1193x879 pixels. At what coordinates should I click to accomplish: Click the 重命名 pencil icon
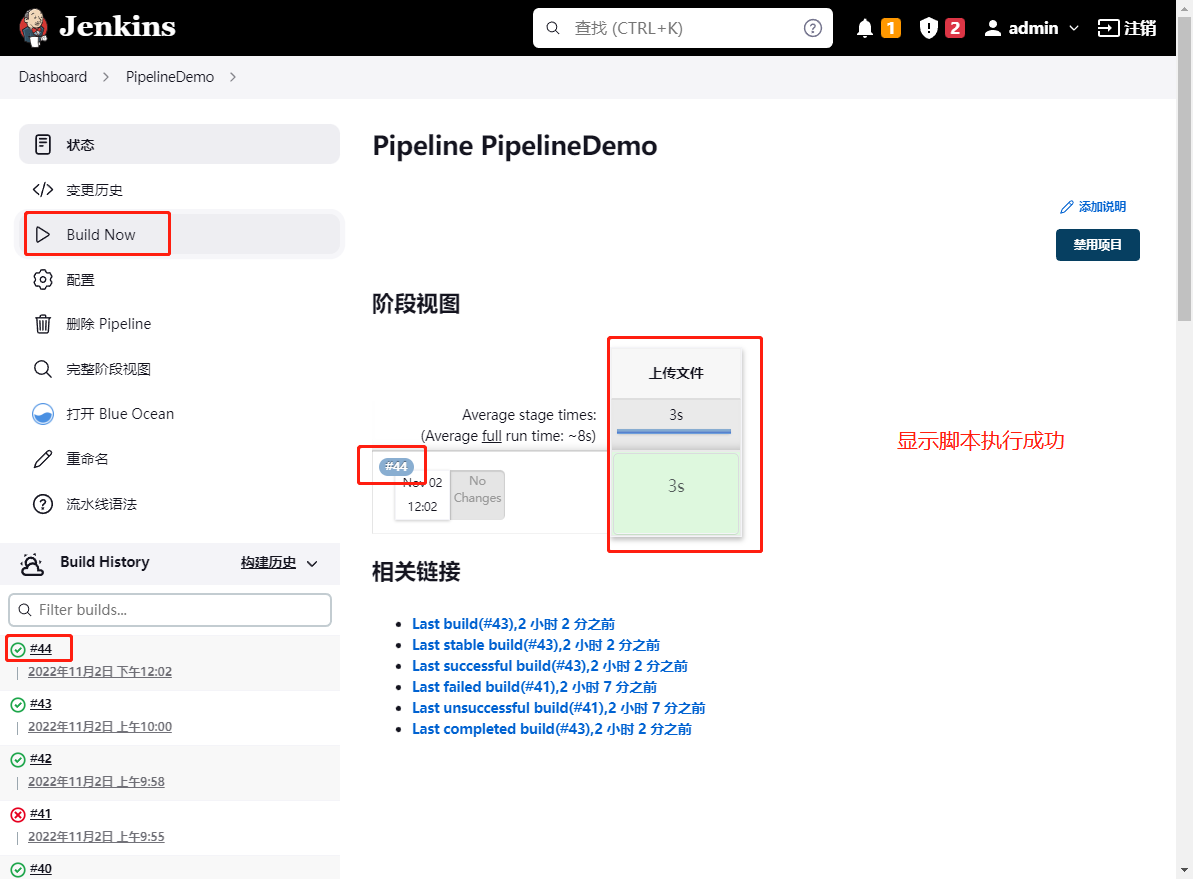pos(43,458)
